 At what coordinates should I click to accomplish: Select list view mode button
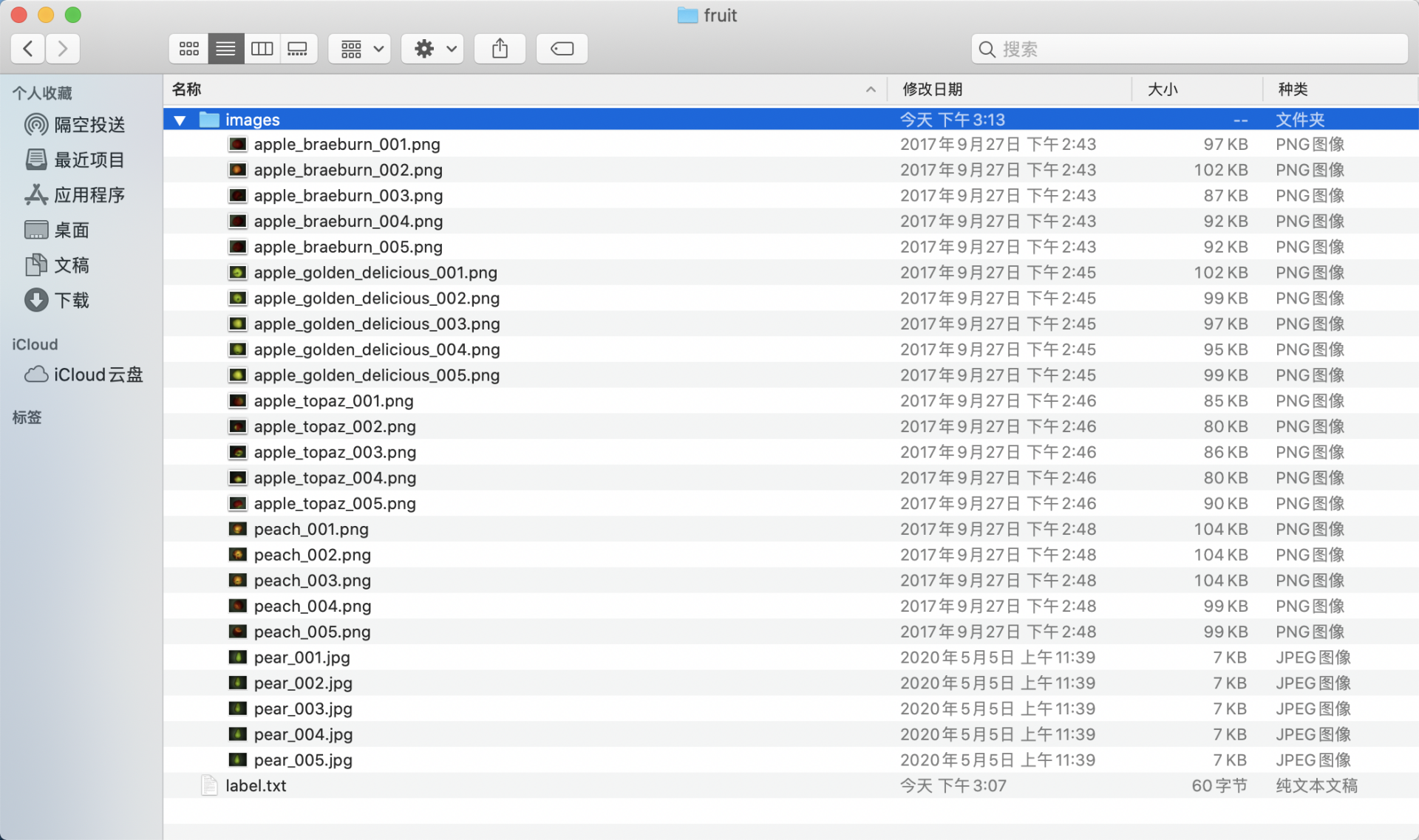click(225, 49)
